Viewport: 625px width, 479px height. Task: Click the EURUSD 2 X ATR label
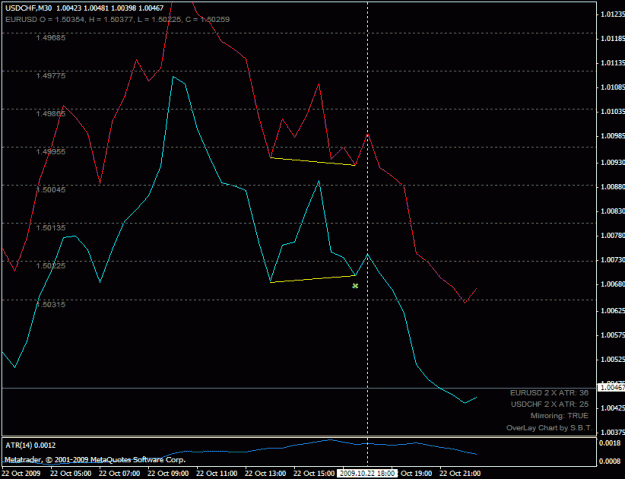[x=549, y=393]
